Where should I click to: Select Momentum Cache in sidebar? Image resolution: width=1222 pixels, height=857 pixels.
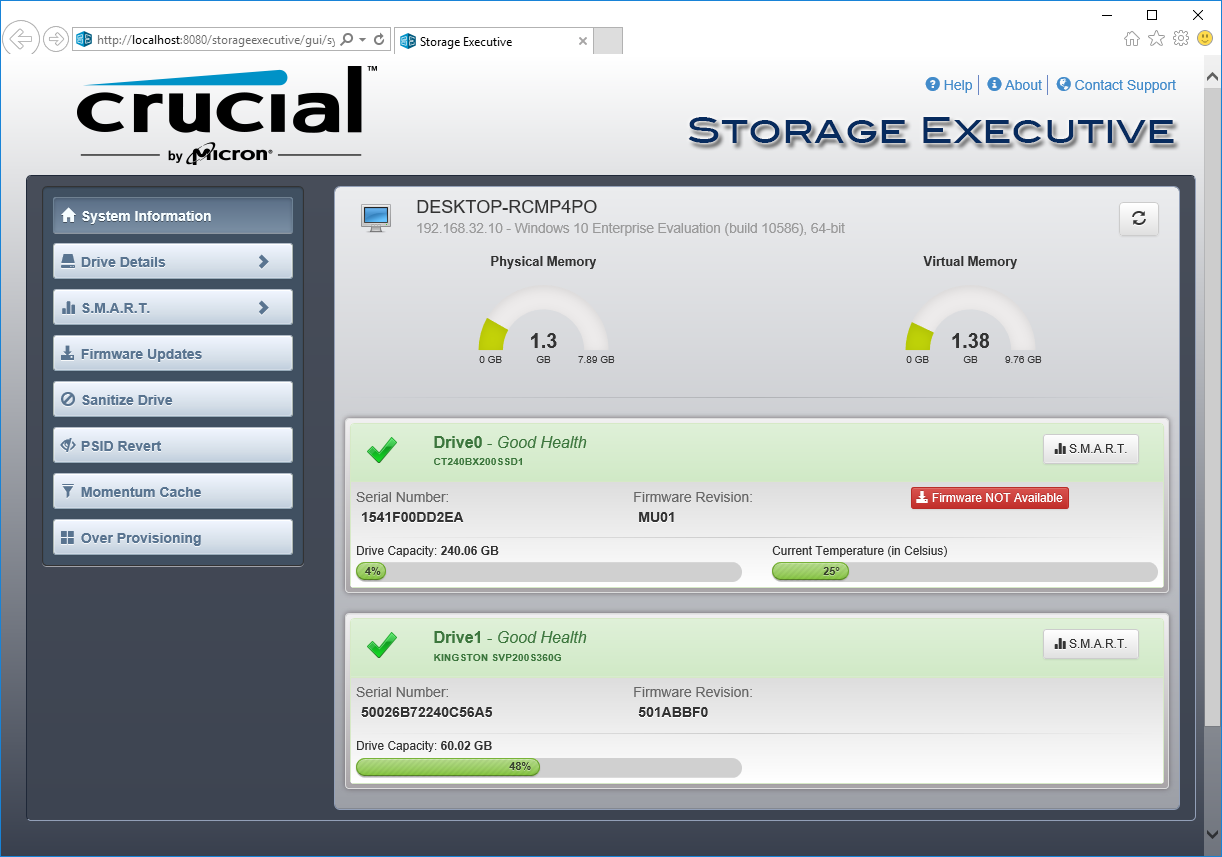coord(172,492)
